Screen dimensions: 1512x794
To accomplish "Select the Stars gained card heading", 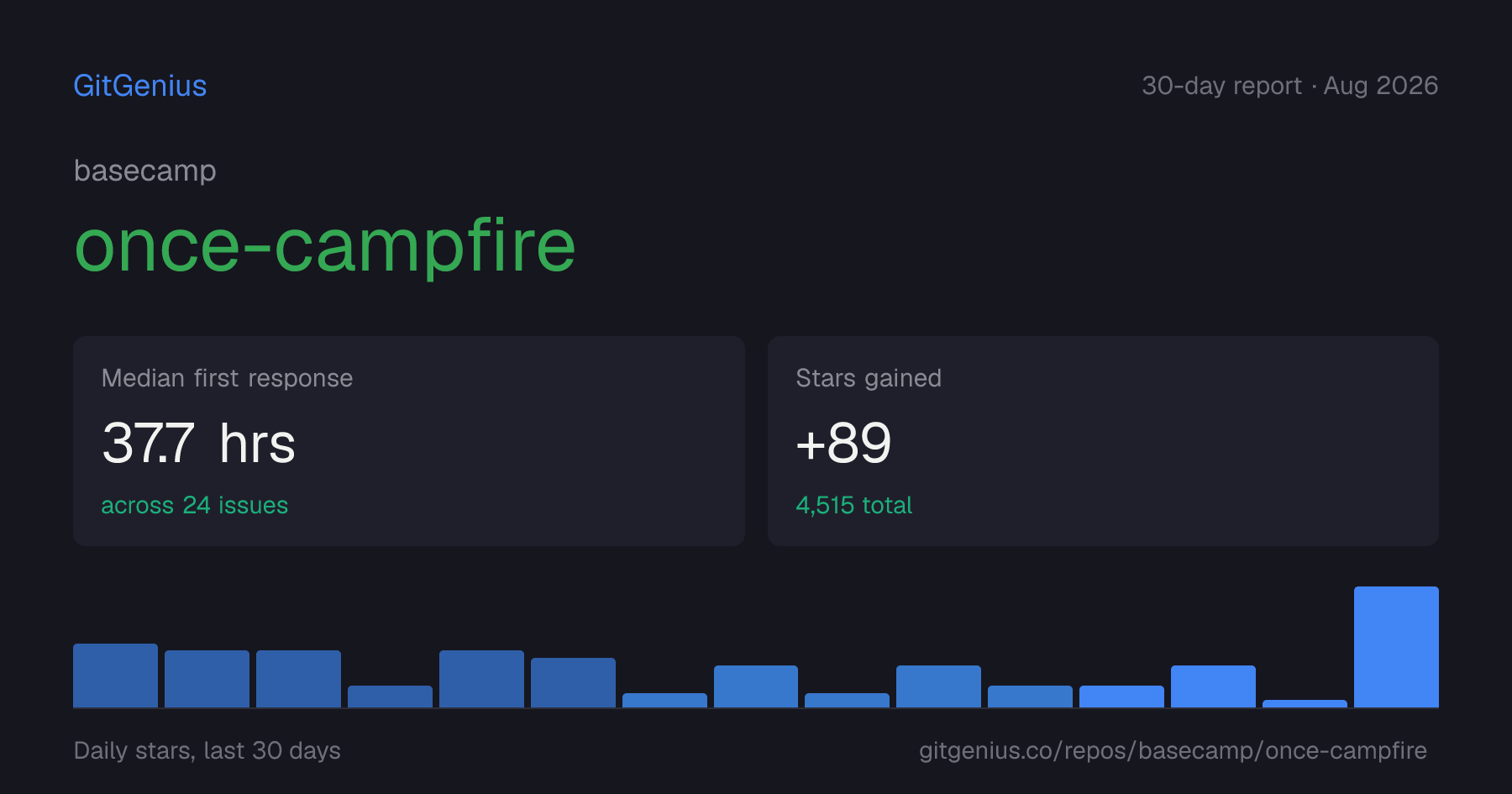I will click(869, 378).
